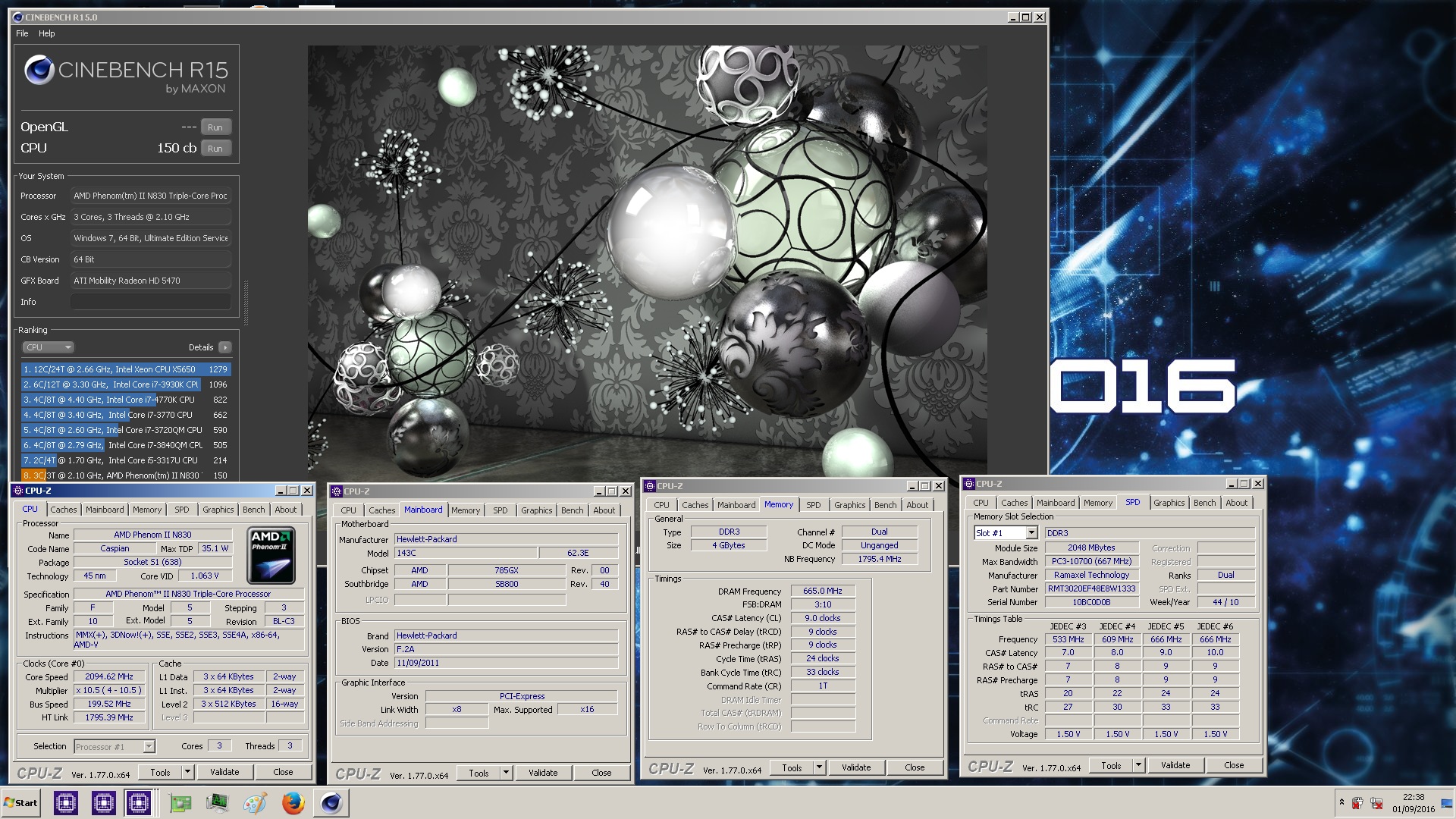Image resolution: width=1456 pixels, height=819 pixels.
Task: Click Close button in SPD window
Action: 1234,765
